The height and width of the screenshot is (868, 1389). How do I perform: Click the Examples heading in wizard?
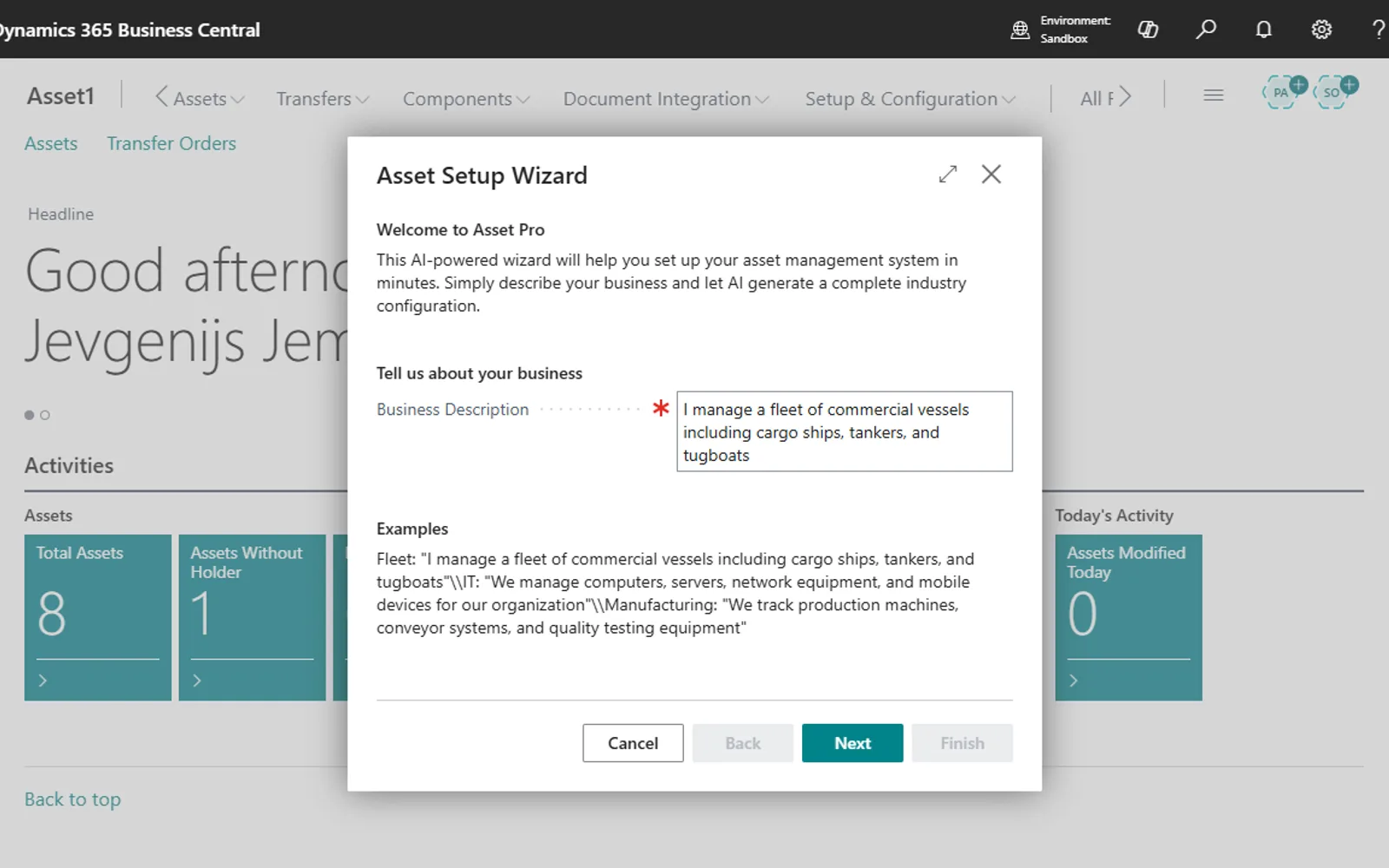[x=412, y=529]
